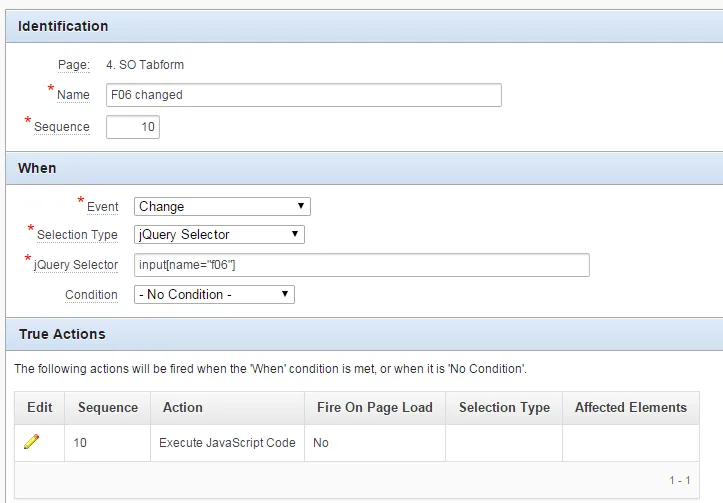This screenshot has width=723, height=503.
Task: Click the pencil edit icon for sequence 10
Action: point(32,442)
